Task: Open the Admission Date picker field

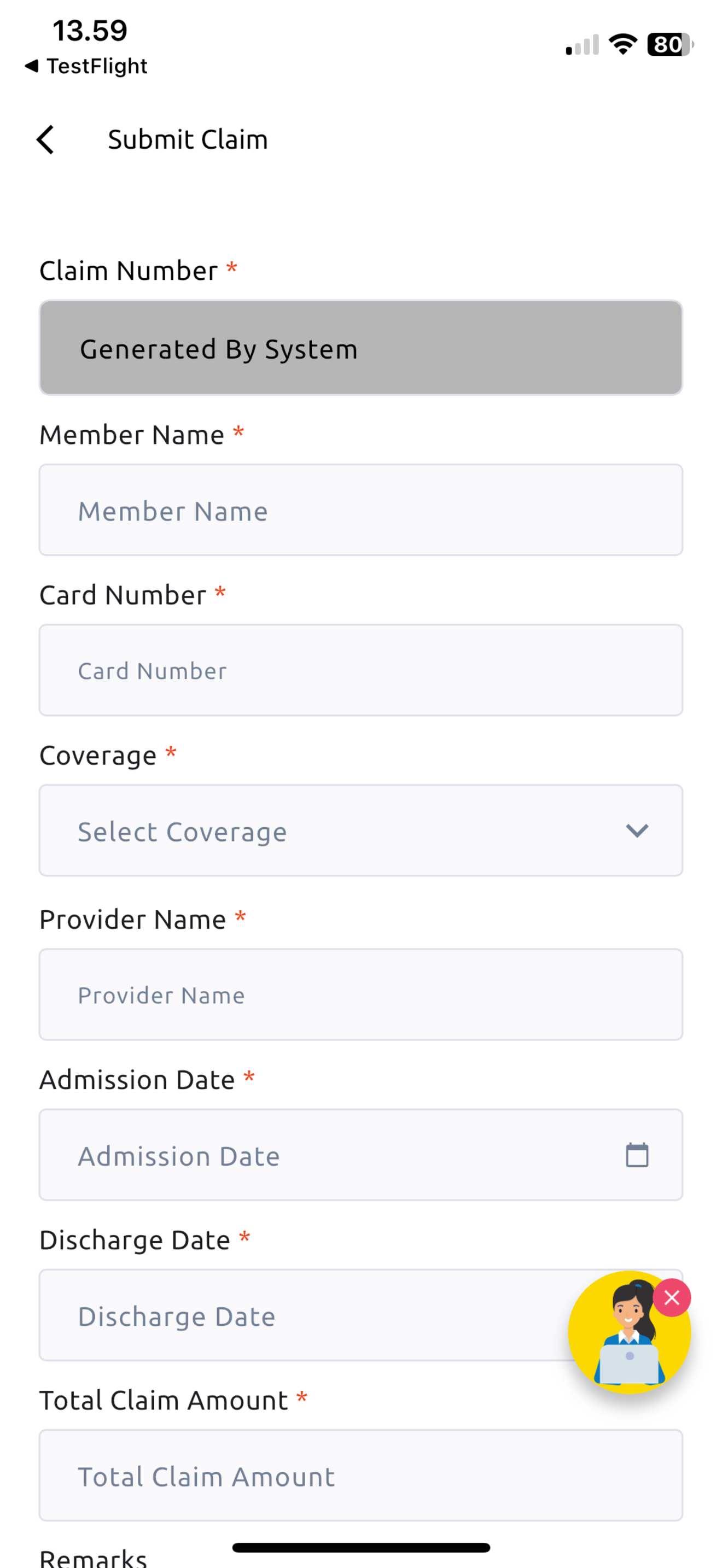Action: click(361, 1155)
